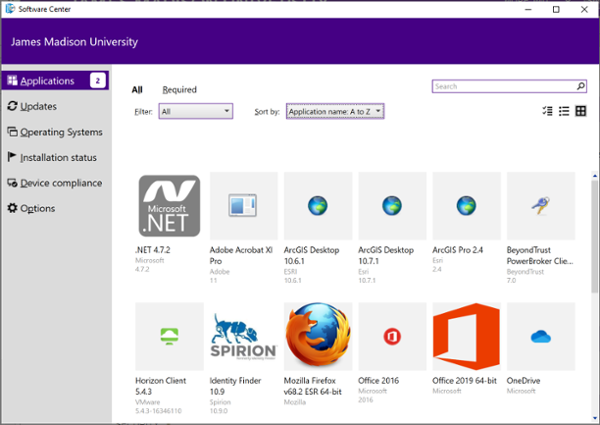Click the ArcGIS Desktop 10.7.1 name

click(386, 256)
